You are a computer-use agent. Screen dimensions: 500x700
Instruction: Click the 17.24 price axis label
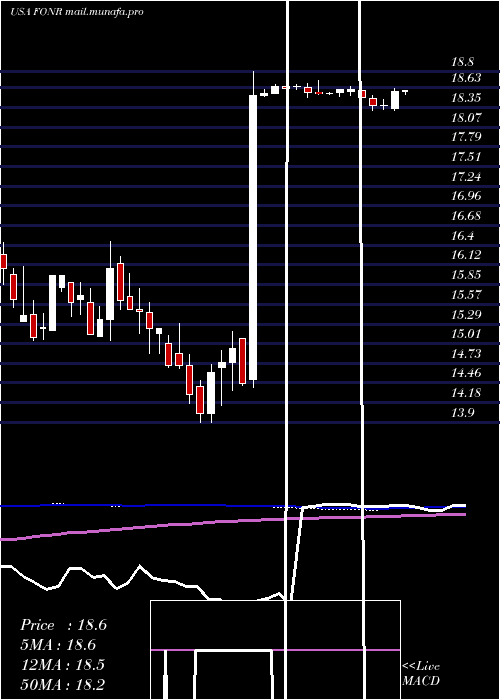[466, 177]
